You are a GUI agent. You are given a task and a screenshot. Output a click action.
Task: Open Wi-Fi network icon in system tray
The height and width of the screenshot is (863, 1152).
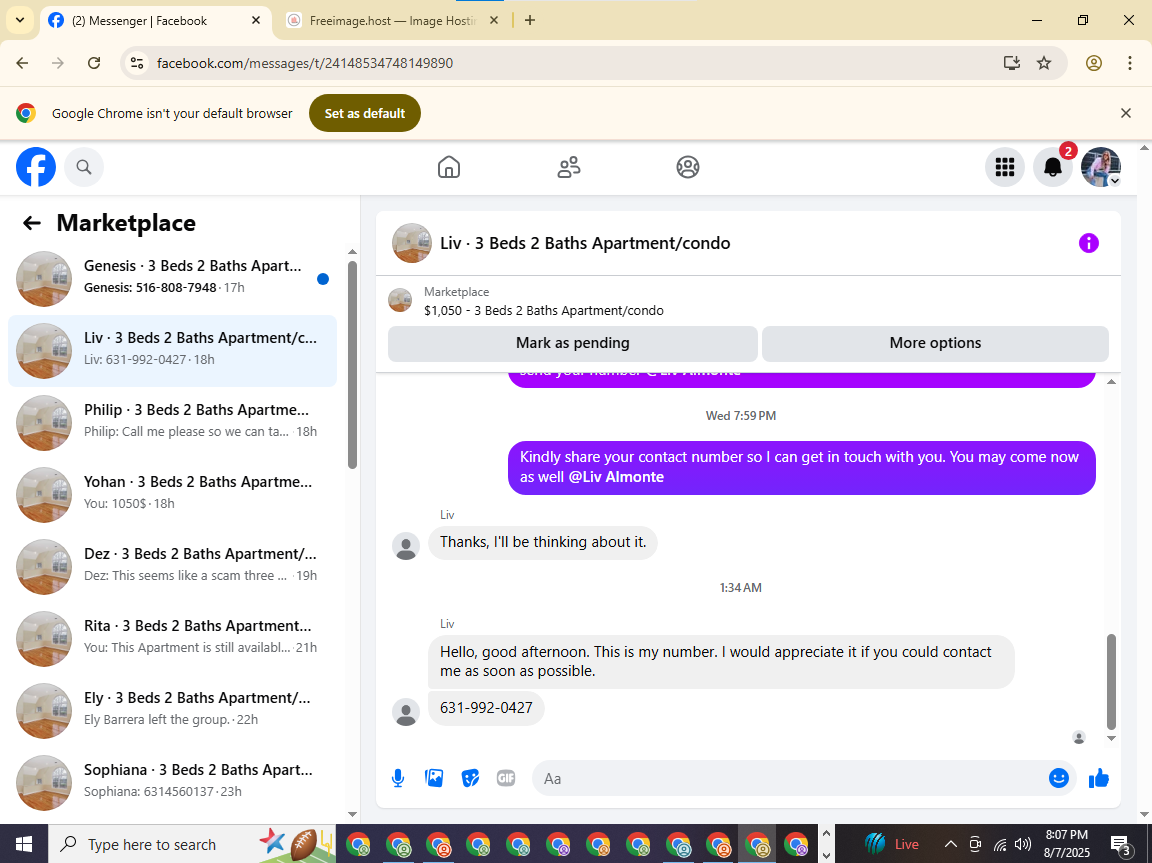(1000, 844)
